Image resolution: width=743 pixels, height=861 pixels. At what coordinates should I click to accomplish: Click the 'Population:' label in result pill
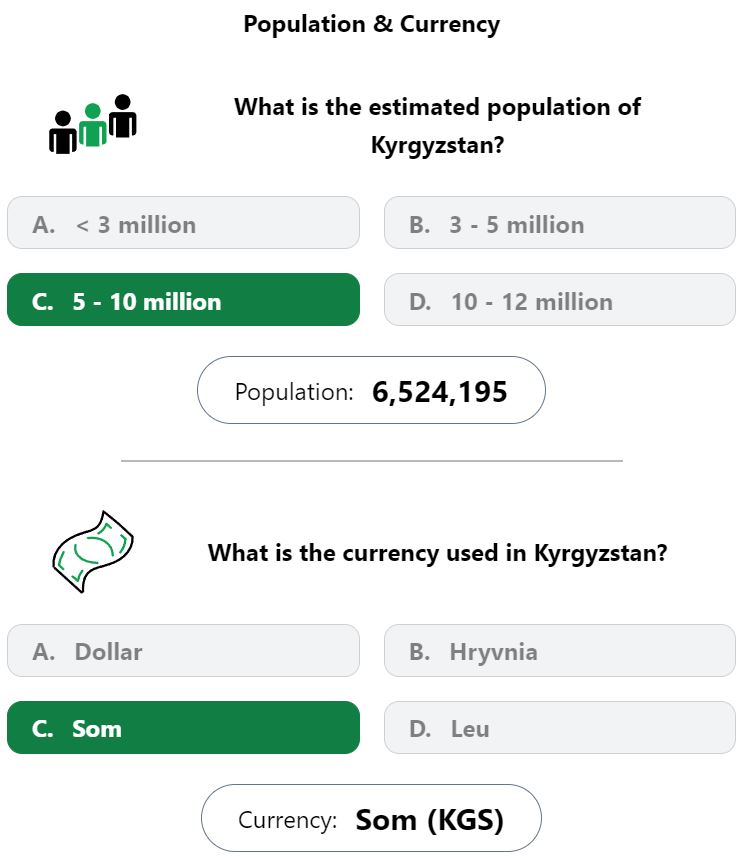click(x=294, y=392)
